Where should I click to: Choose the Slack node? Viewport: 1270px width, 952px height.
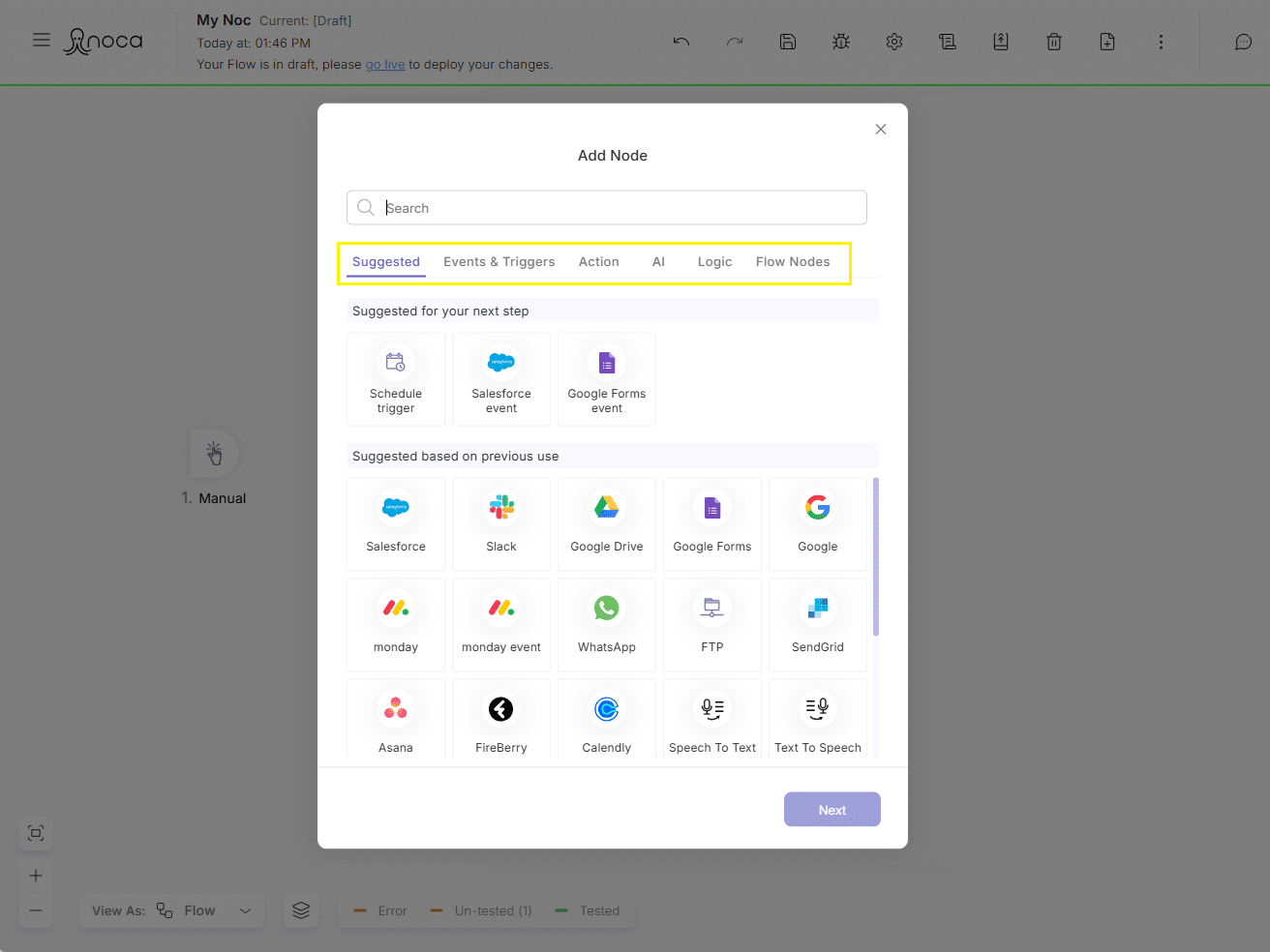[501, 524]
